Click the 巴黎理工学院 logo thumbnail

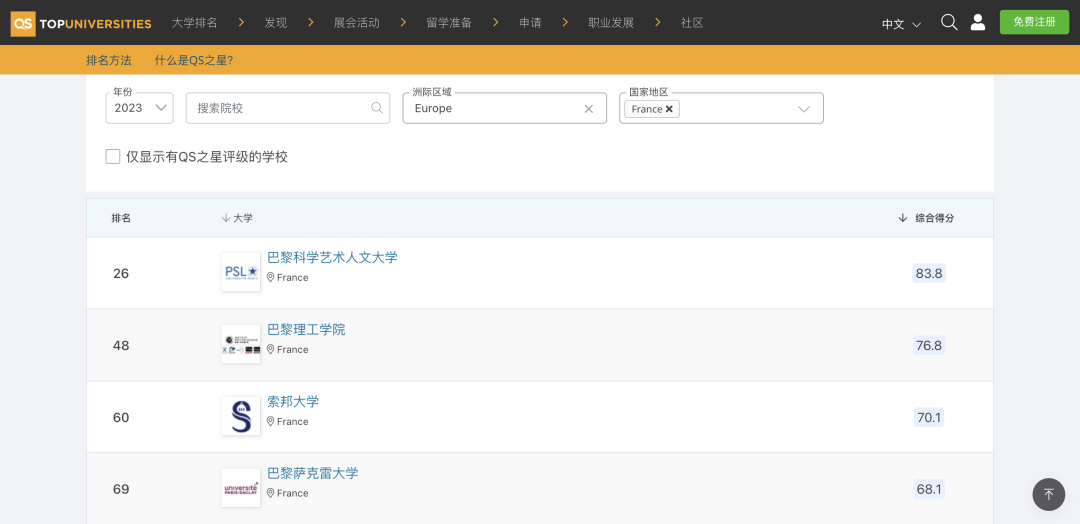[x=241, y=344]
